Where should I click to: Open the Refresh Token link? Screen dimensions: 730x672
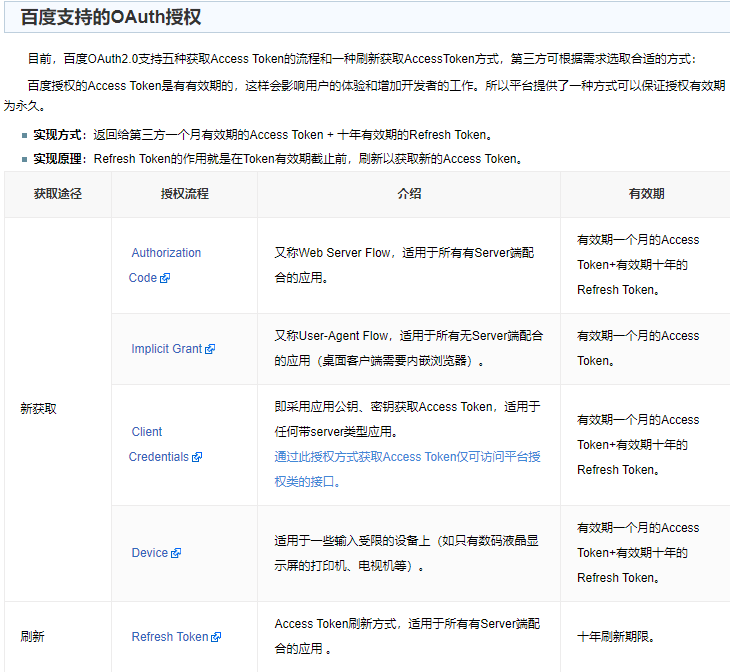pos(170,637)
